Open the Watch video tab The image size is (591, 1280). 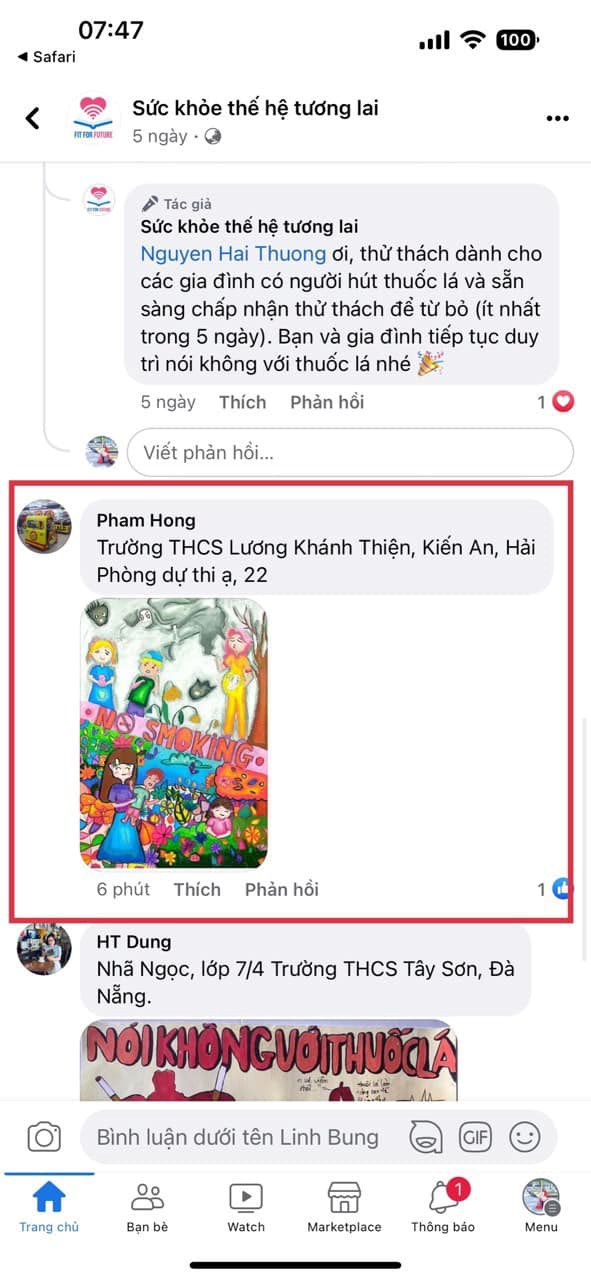[x=246, y=1206]
